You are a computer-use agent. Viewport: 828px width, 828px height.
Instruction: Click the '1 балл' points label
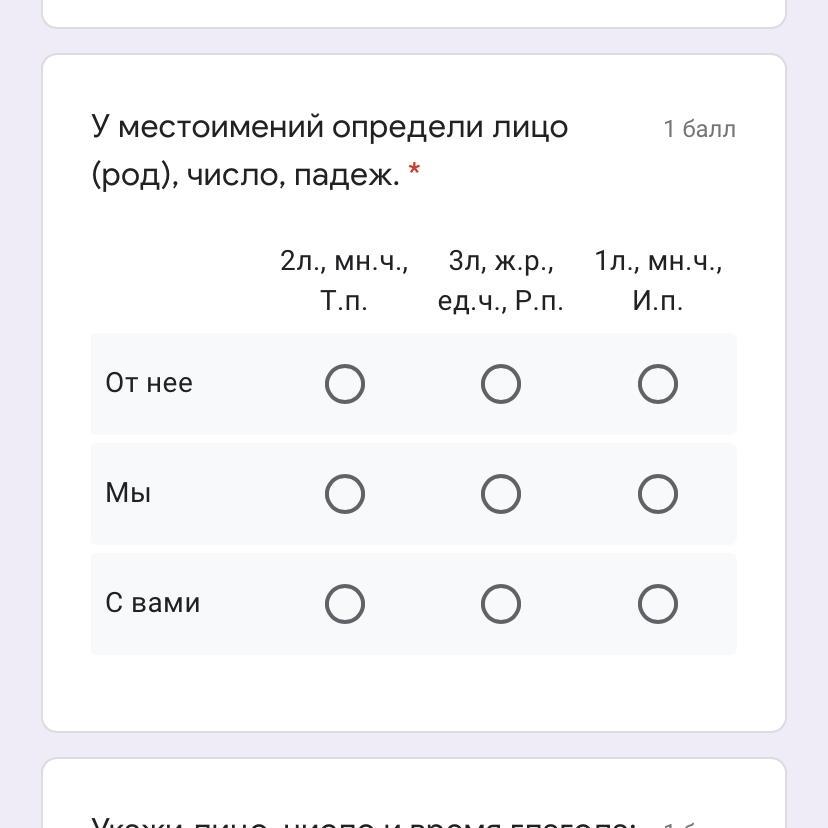pyautogui.click(x=699, y=129)
